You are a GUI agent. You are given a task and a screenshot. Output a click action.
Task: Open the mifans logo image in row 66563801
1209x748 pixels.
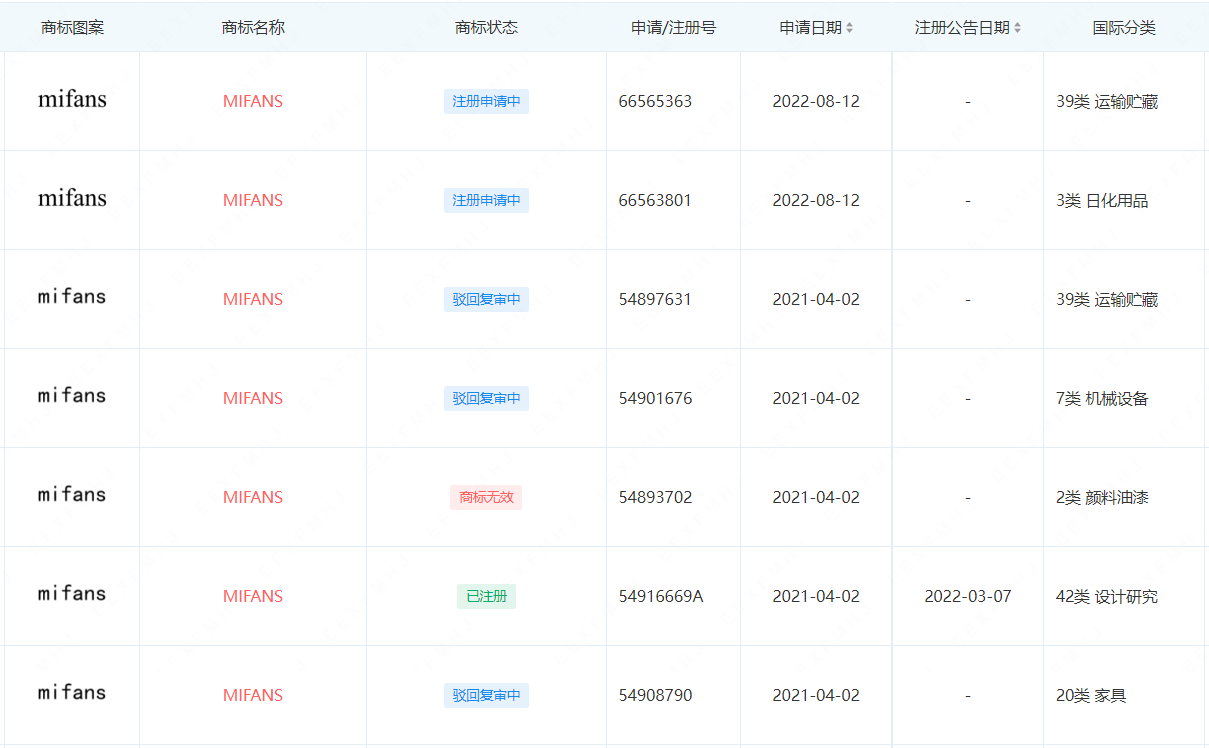[x=72, y=199]
